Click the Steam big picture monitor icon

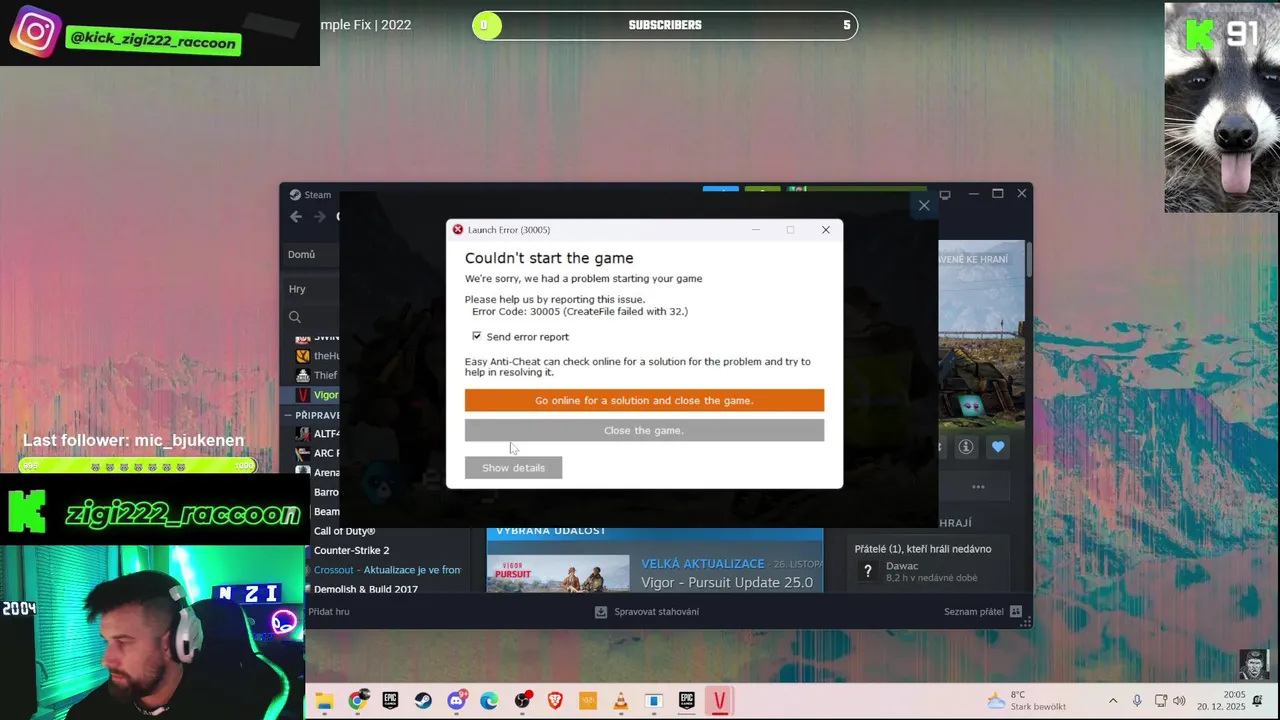[945, 194]
